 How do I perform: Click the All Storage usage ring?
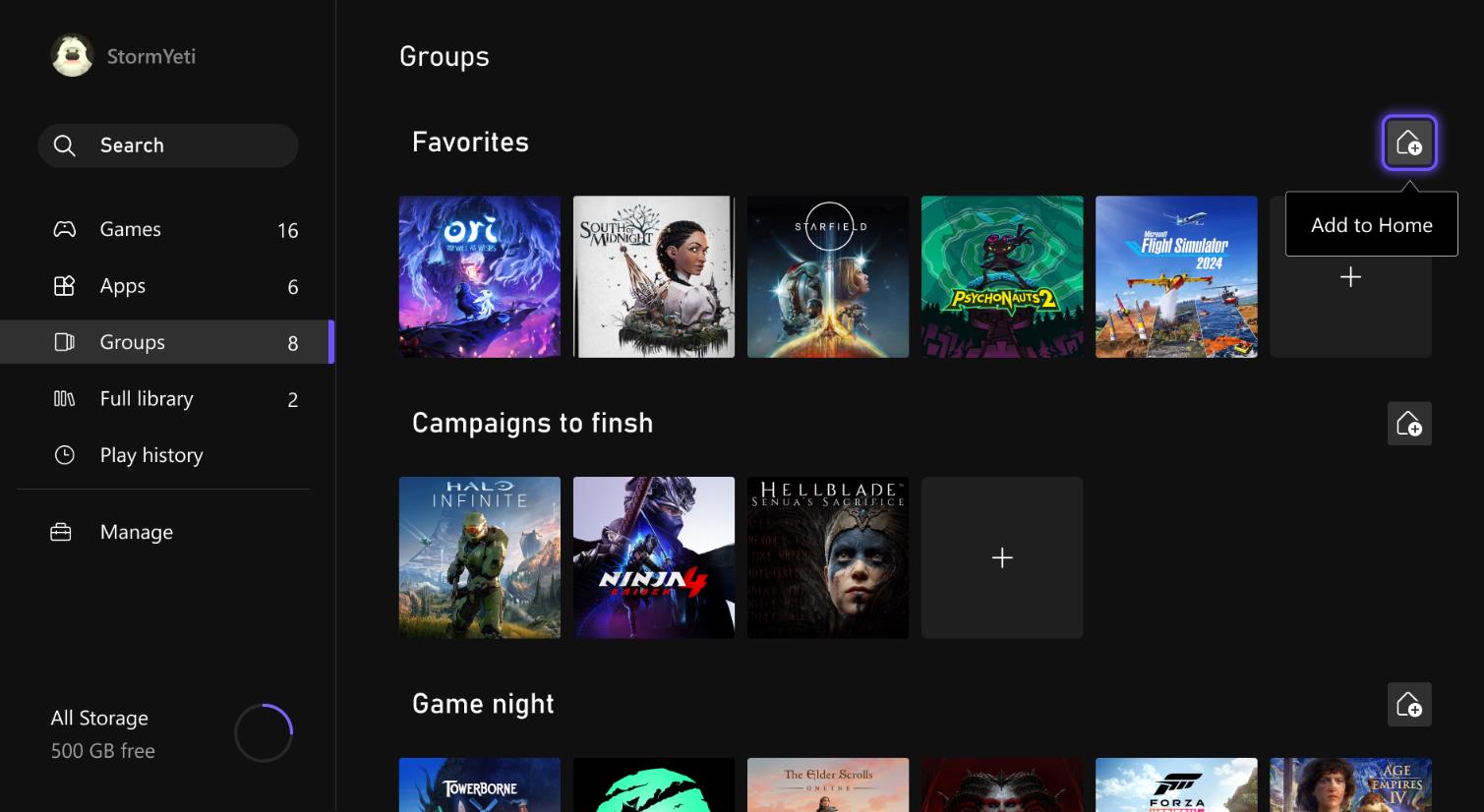coord(264,733)
